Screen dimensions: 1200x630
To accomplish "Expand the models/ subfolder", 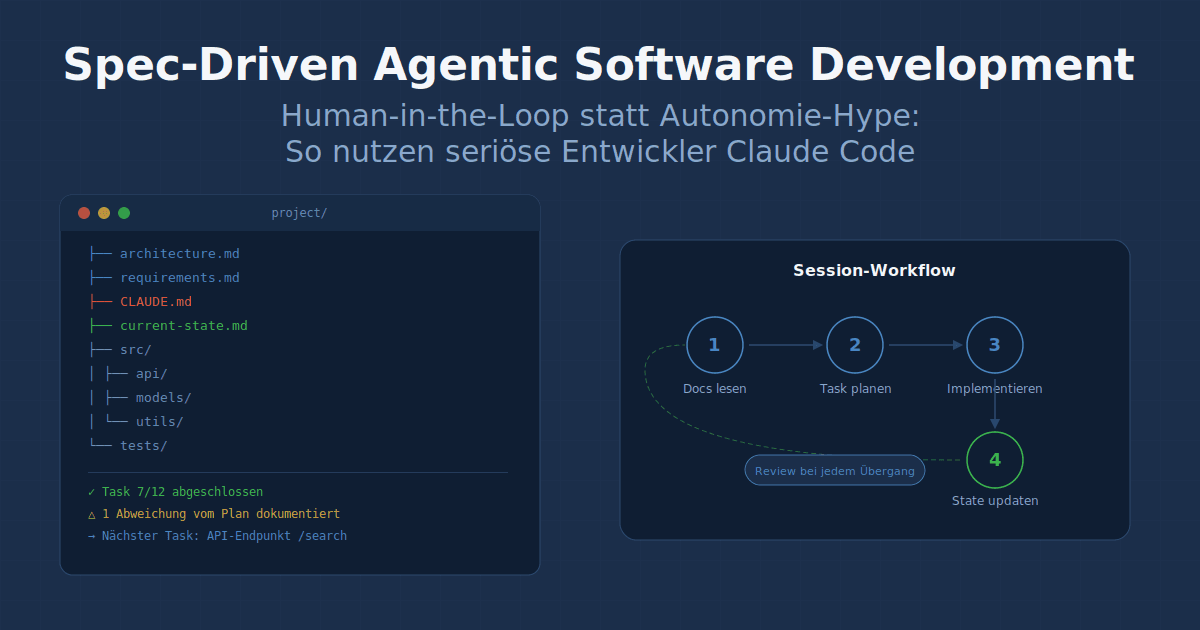I will (x=164, y=398).
